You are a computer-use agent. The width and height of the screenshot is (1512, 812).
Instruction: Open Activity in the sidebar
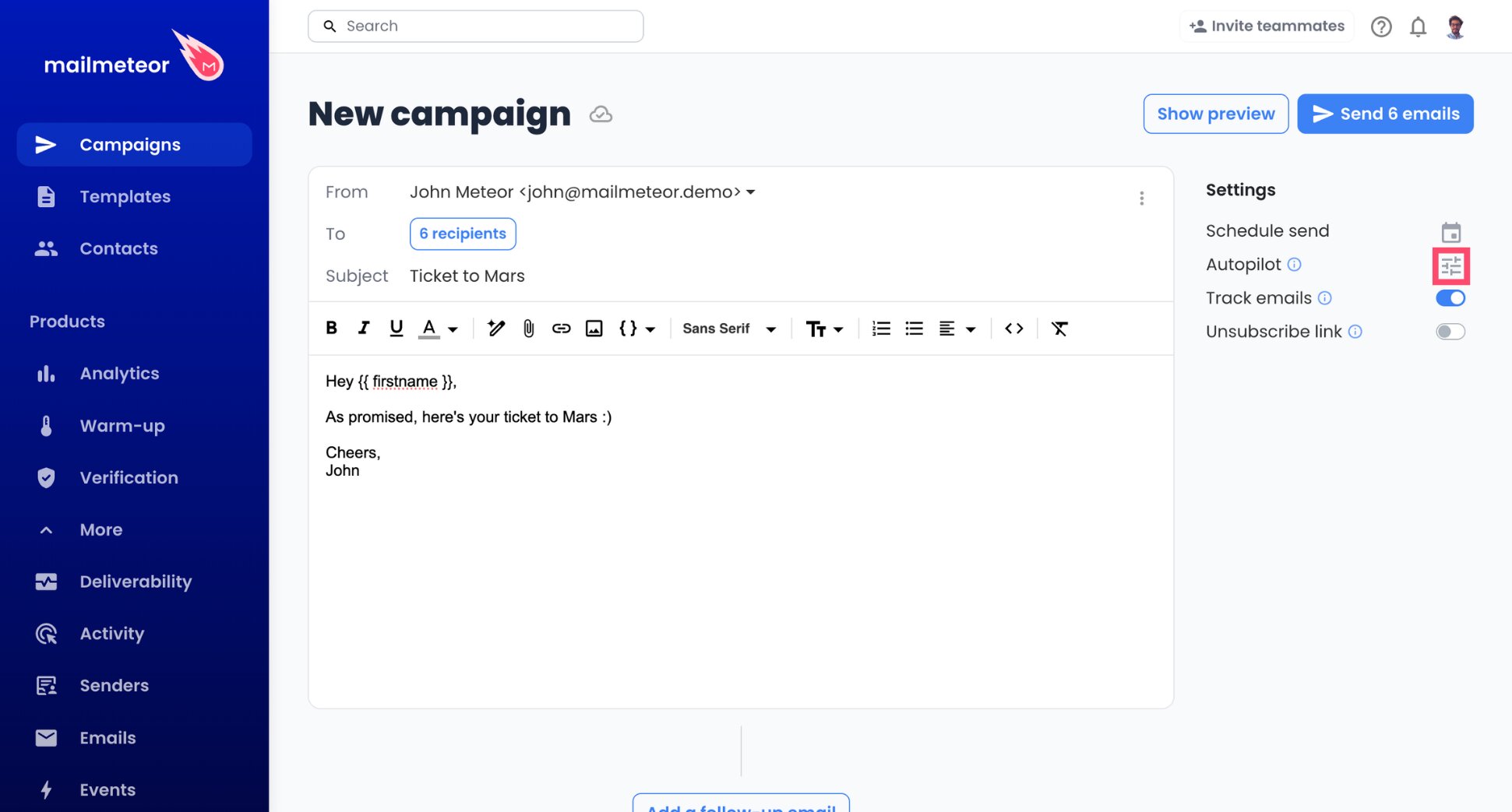[x=134, y=634]
